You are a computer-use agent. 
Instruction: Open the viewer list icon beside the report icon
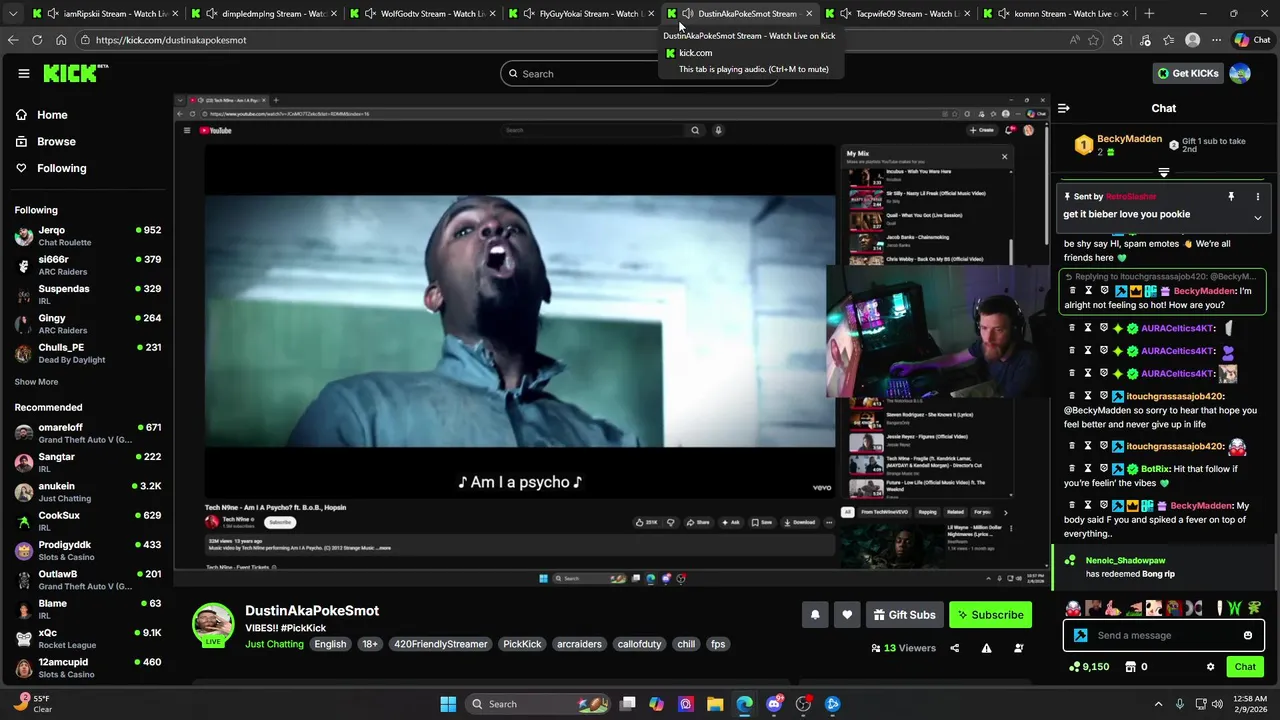point(1019,648)
